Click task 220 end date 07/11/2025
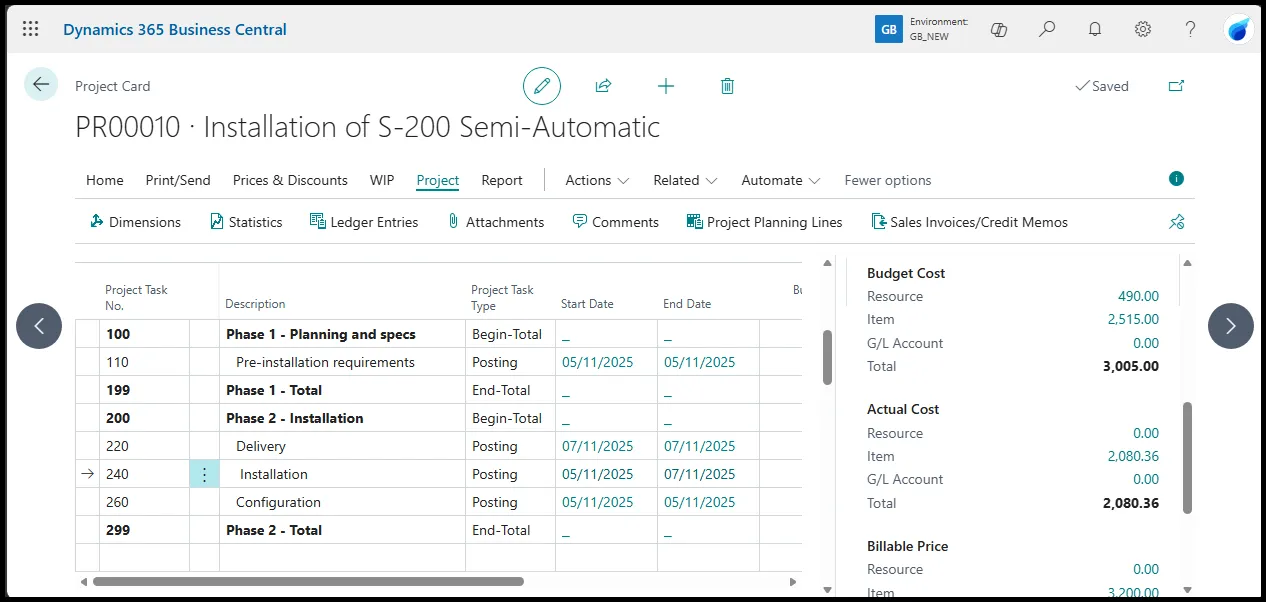This screenshot has height=602, width=1266. 699,446
